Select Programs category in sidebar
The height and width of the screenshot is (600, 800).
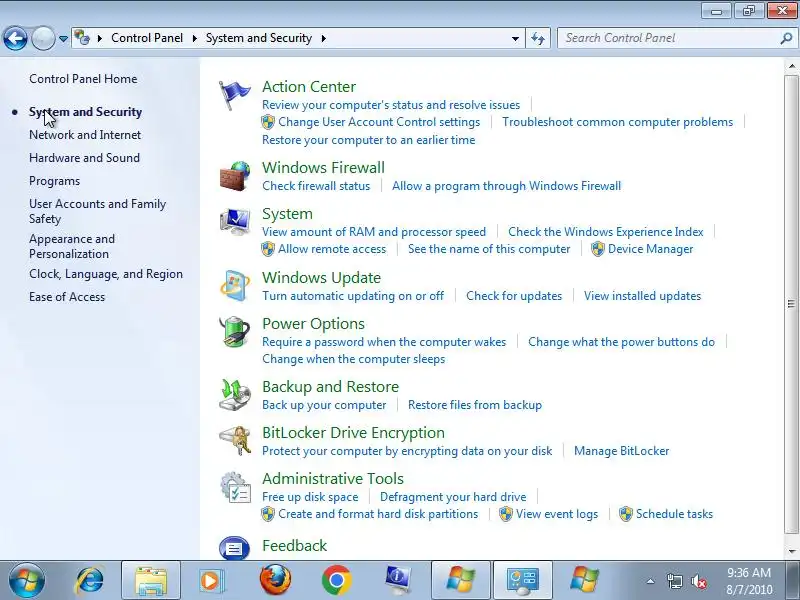55,181
